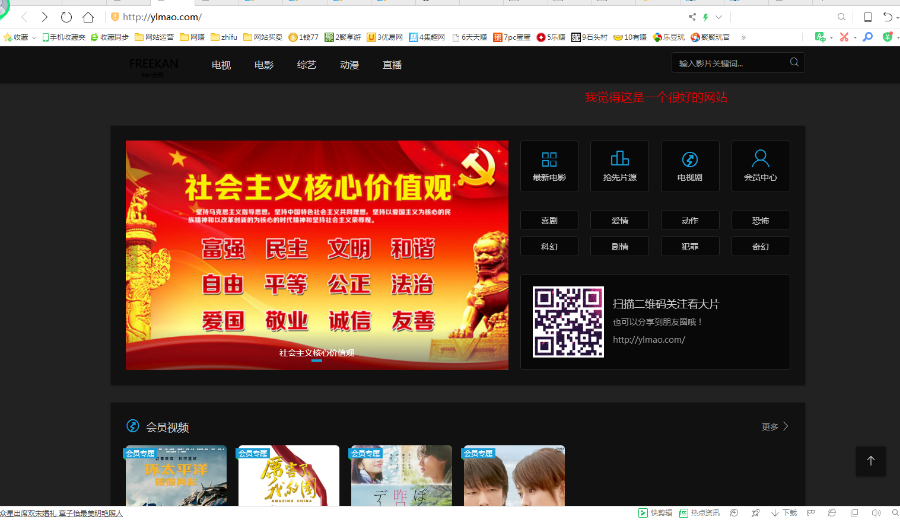This screenshot has width=900, height=520.
Task: Click the share icon in address bar
Action: pyautogui.click(x=692, y=17)
